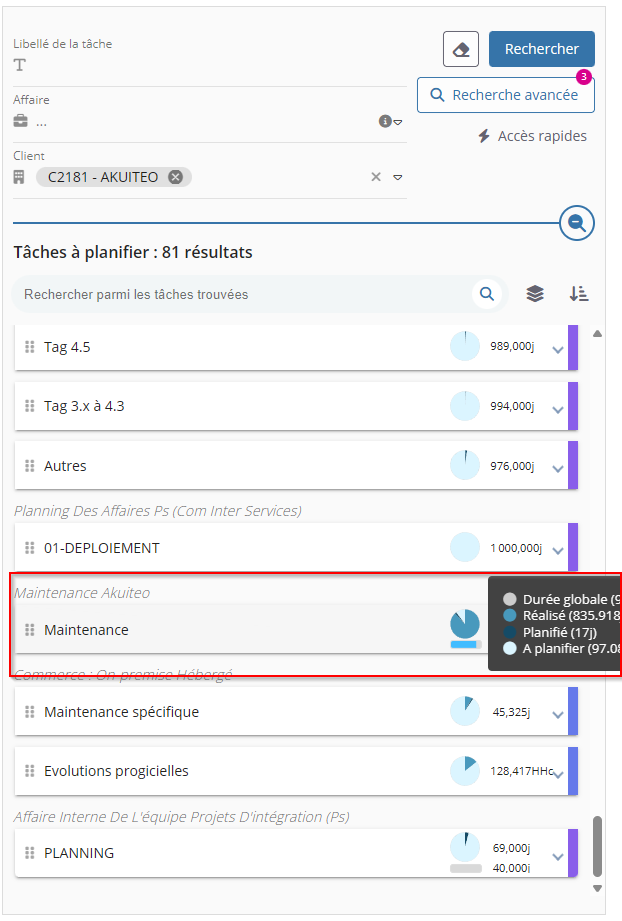Open Recherche avancée
The width and height of the screenshot is (622, 921).
pyautogui.click(x=505, y=95)
